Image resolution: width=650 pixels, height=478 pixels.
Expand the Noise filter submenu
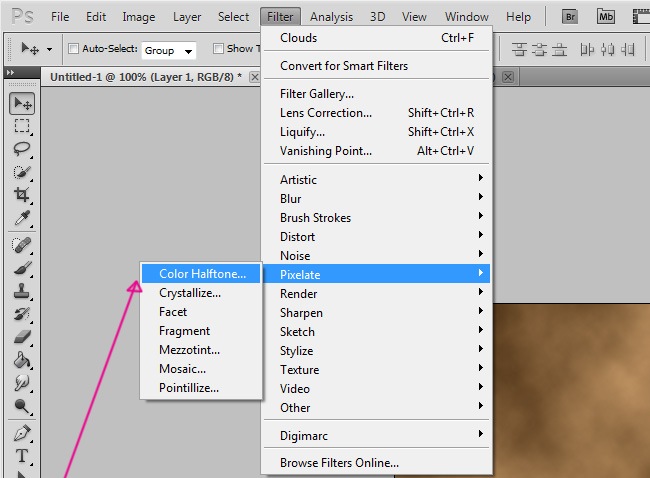376,255
